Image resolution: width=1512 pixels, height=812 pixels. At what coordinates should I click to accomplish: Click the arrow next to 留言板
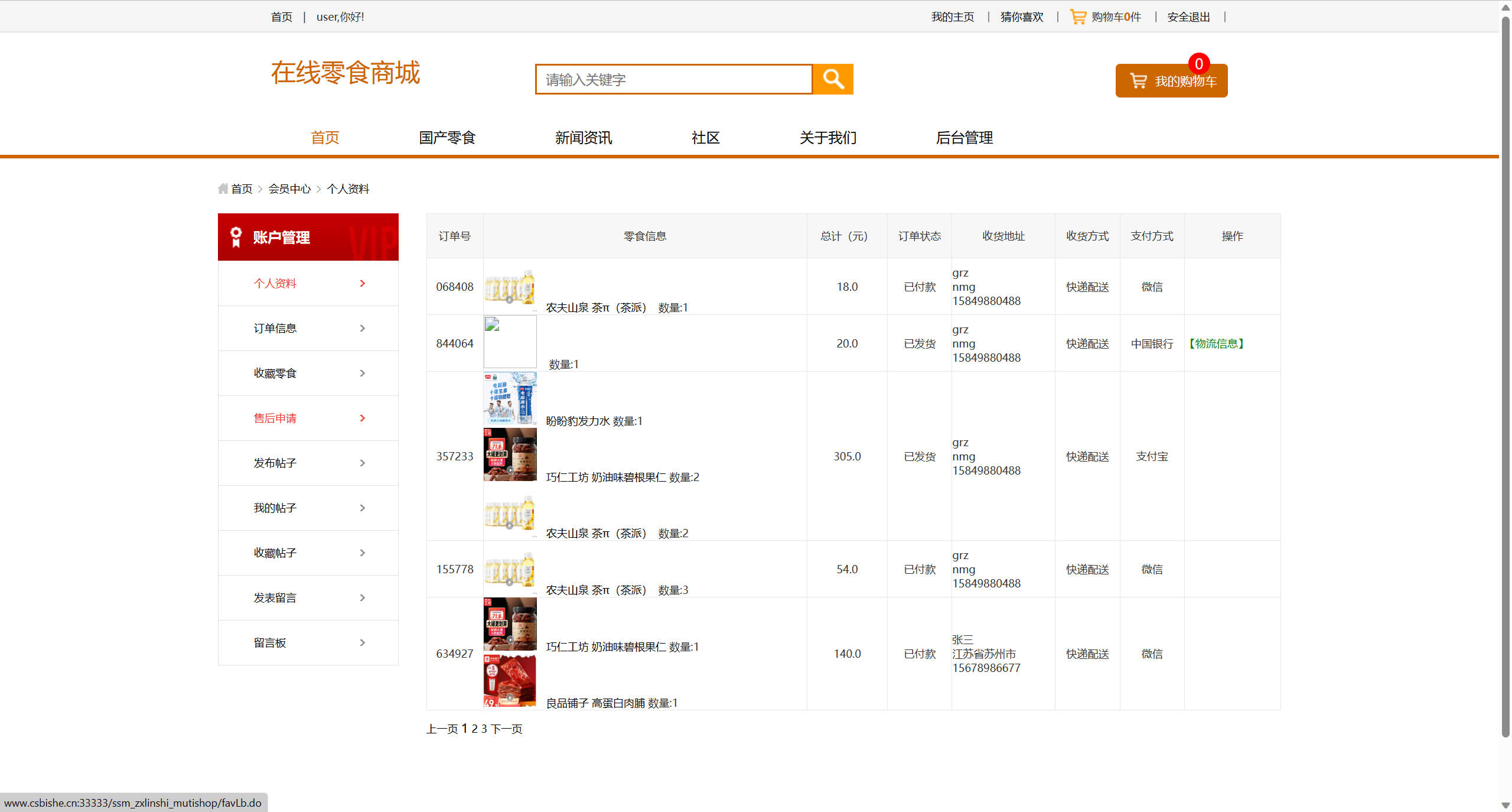tap(362, 642)
